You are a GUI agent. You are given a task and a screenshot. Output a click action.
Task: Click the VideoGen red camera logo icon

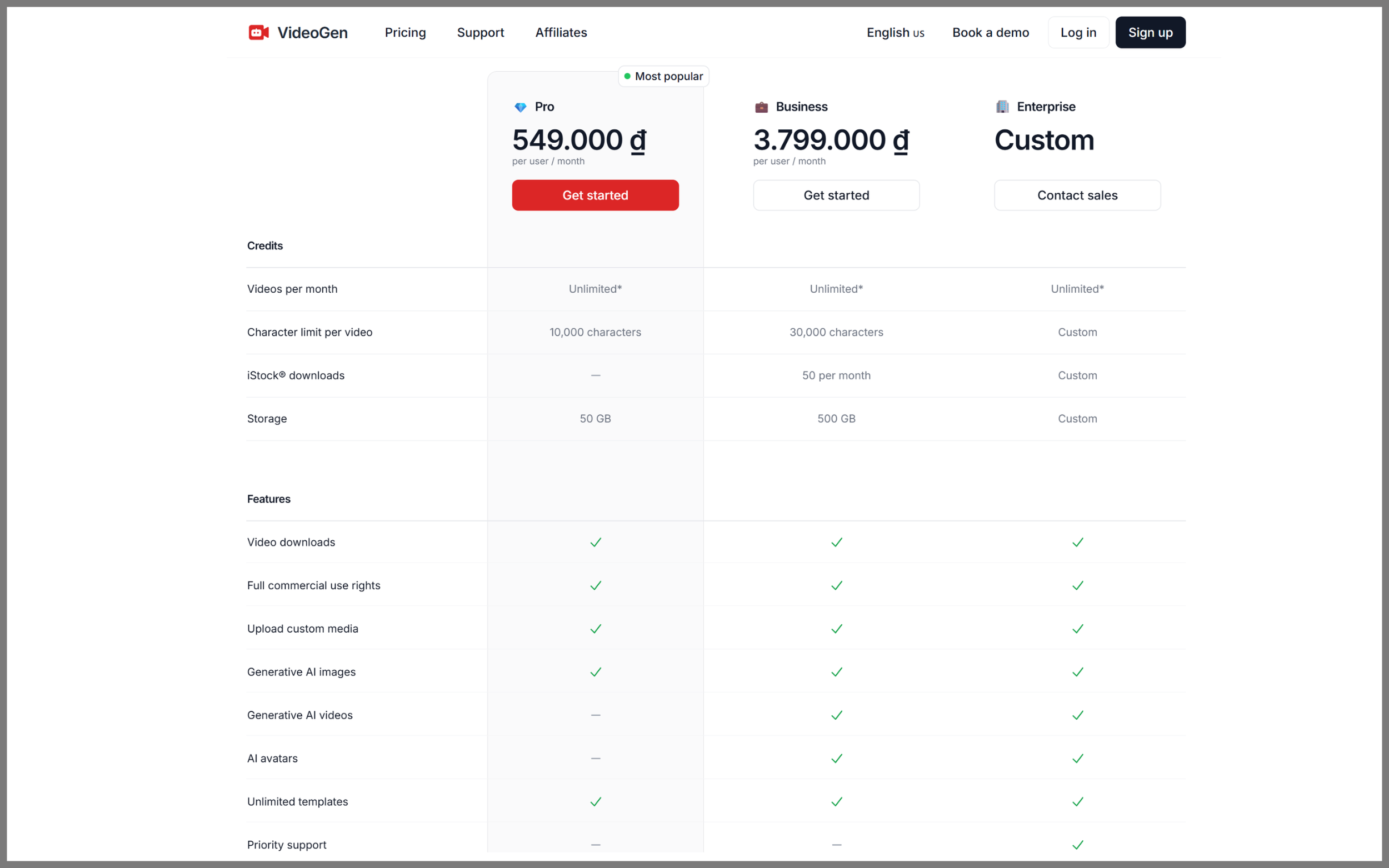click(x=258, y=33)
